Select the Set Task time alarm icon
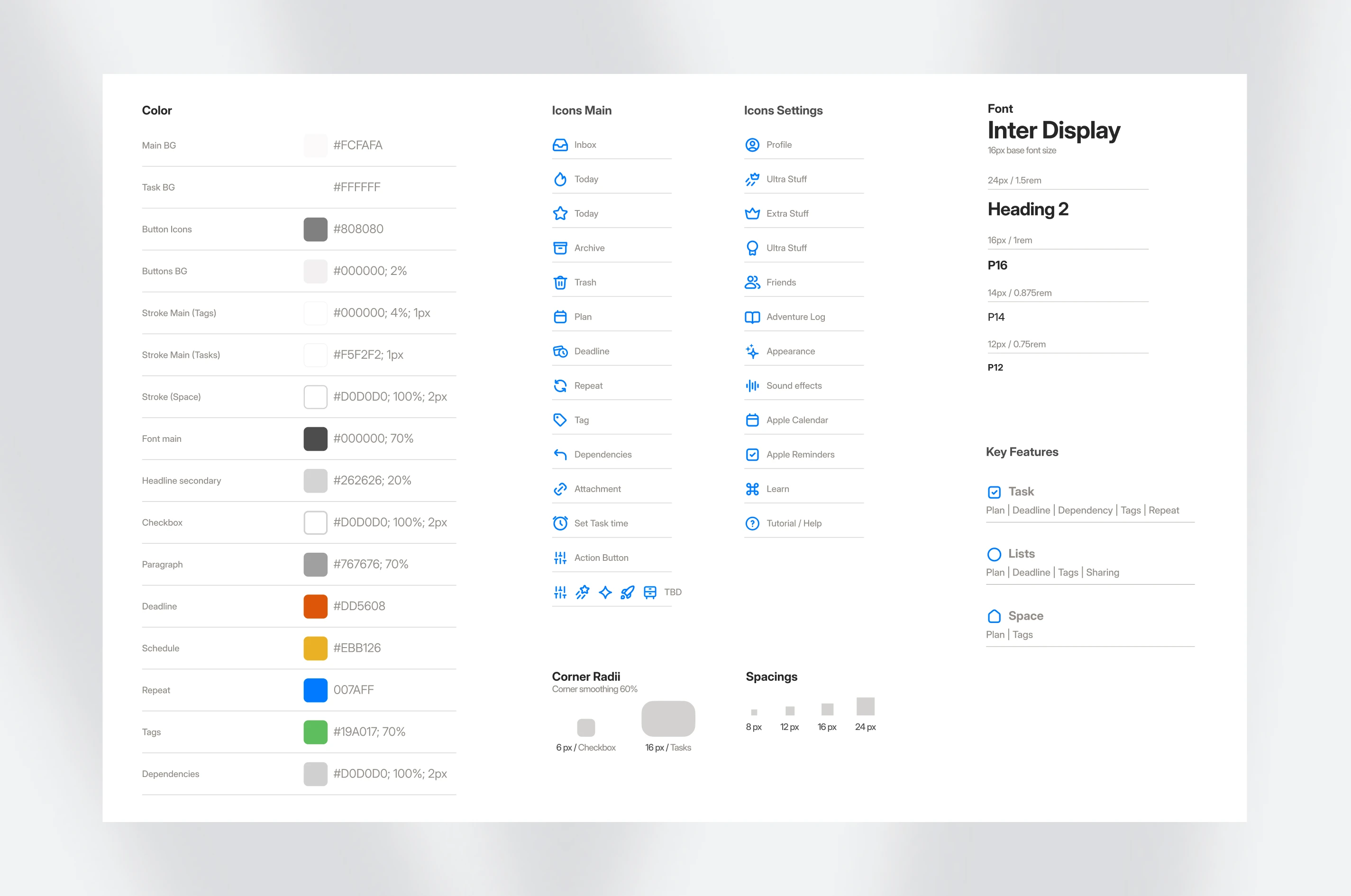This screenshot has width=1351, height=896. pos(560,523)
